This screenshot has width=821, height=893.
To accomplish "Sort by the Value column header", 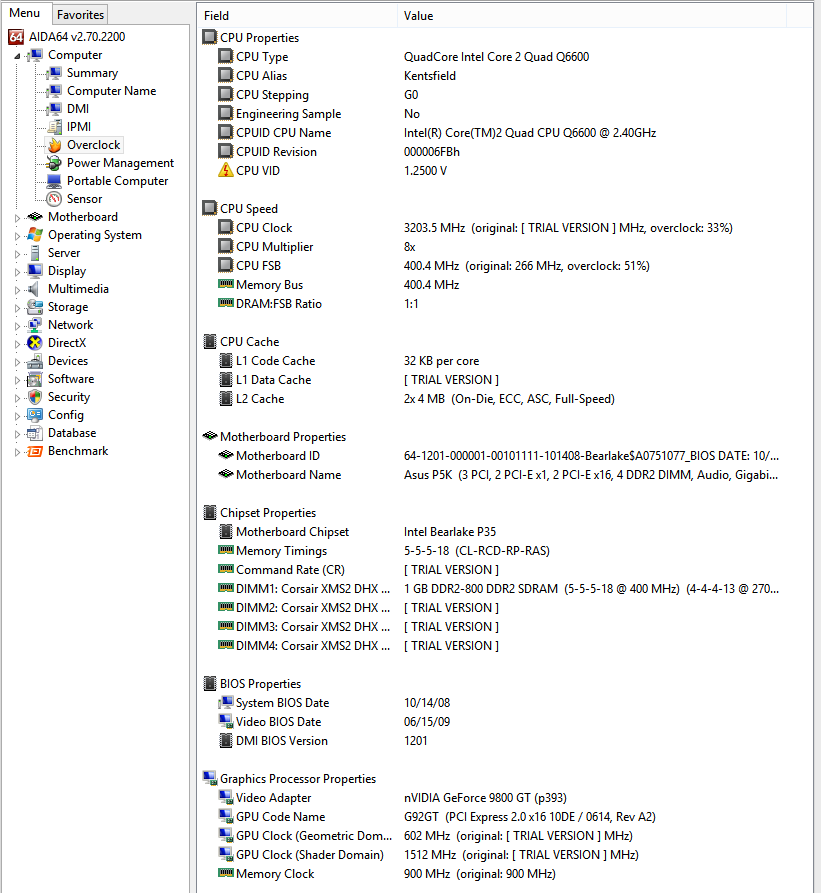I will (x=592, y=16).
